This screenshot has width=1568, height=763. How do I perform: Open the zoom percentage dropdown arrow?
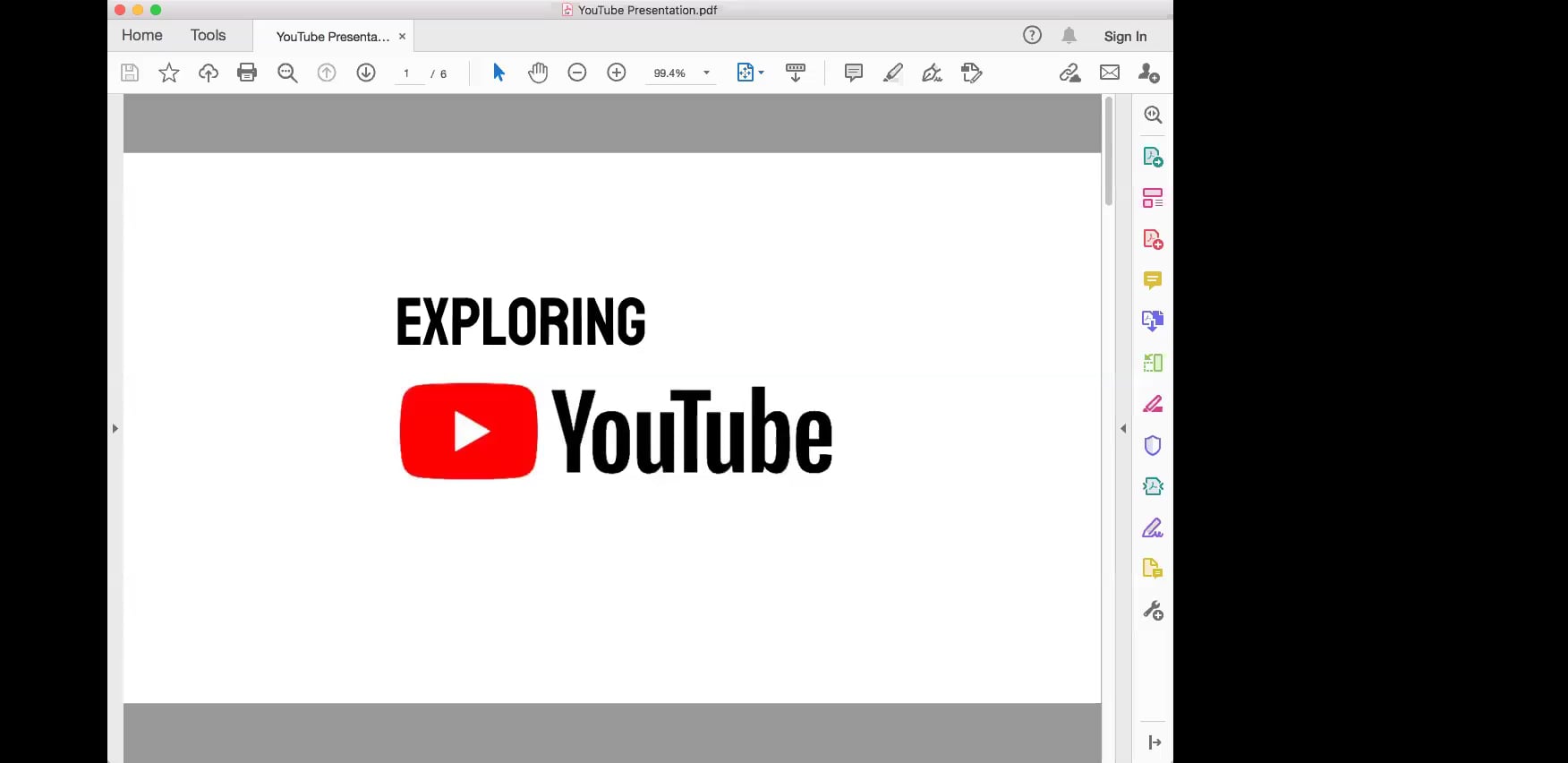coord(707,73)
